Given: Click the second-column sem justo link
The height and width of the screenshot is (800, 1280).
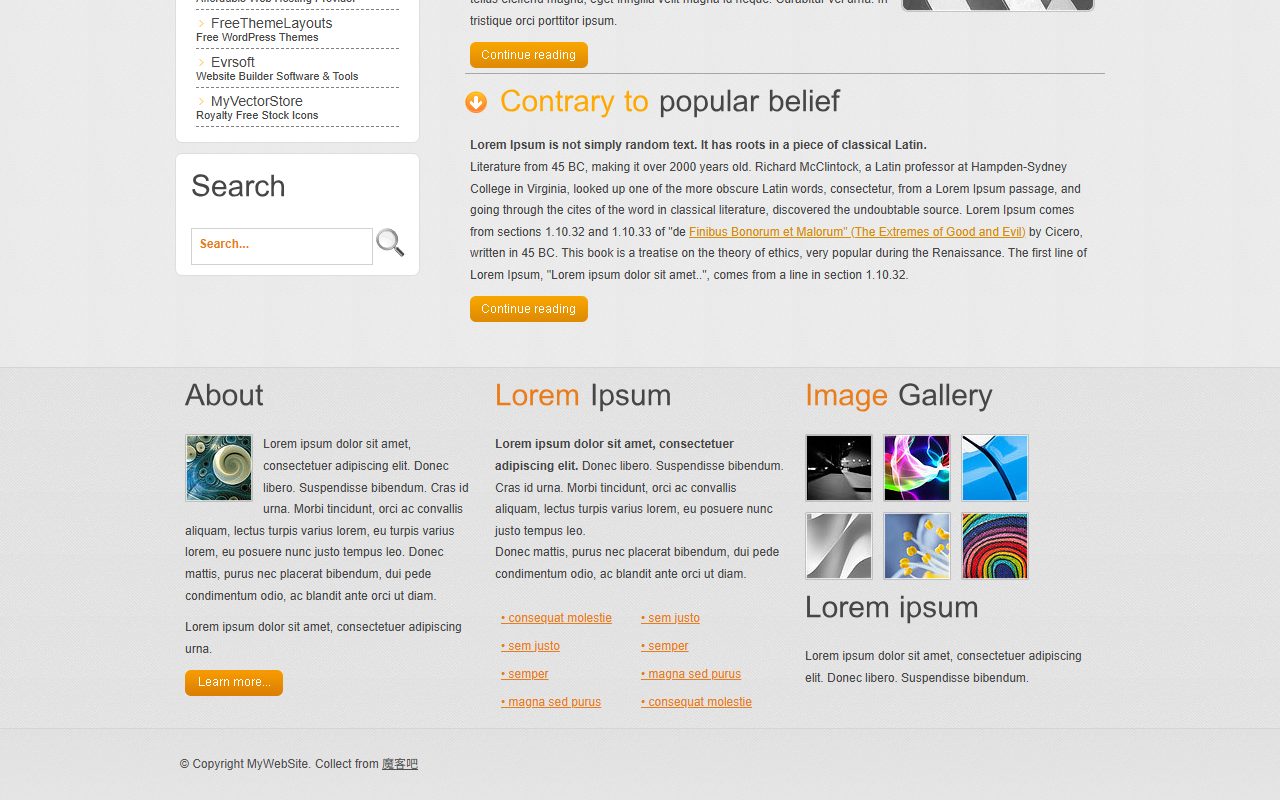Looking at the screenshot, I should pos(670,618).
